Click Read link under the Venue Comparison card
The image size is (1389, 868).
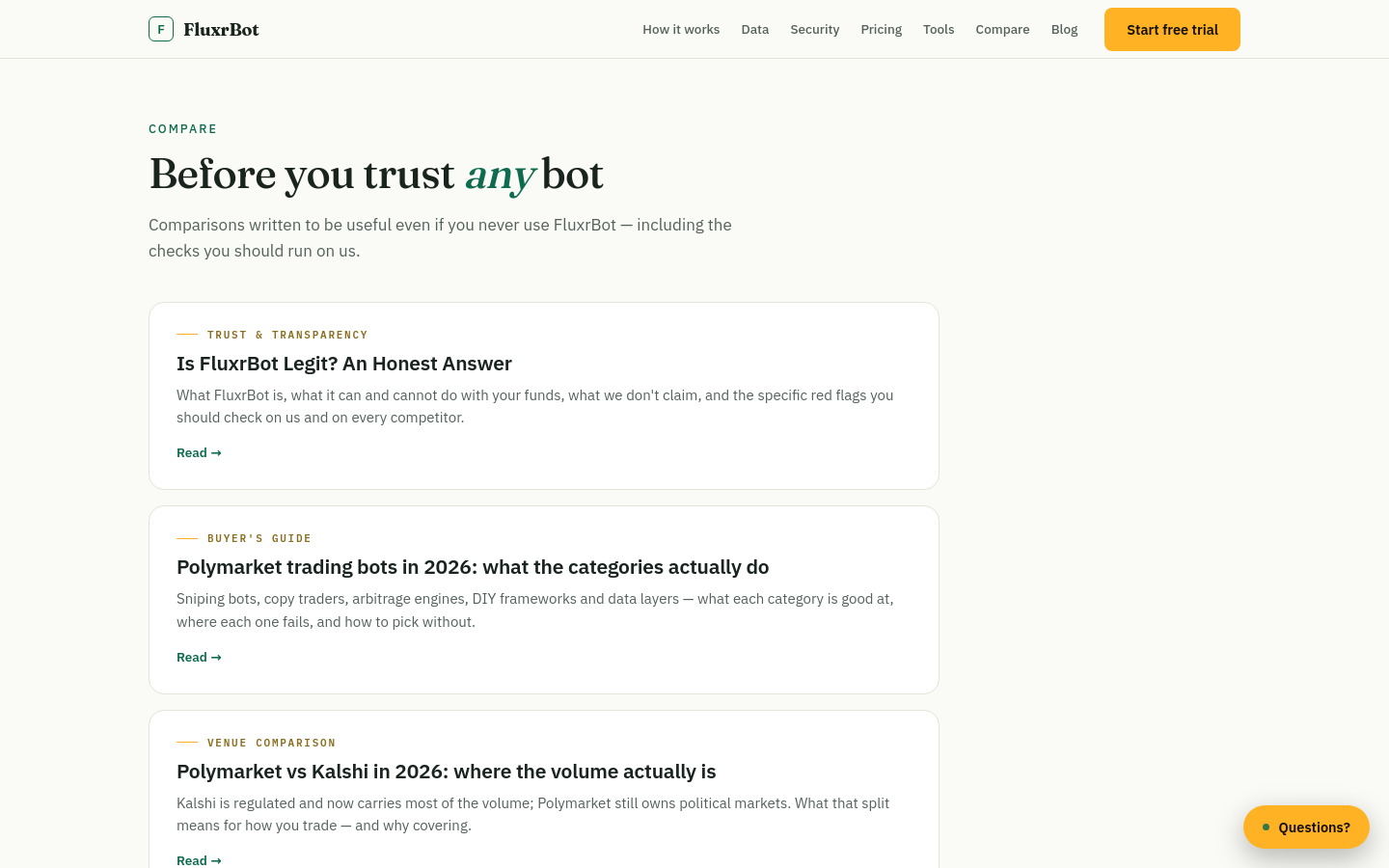coord(199,860)
